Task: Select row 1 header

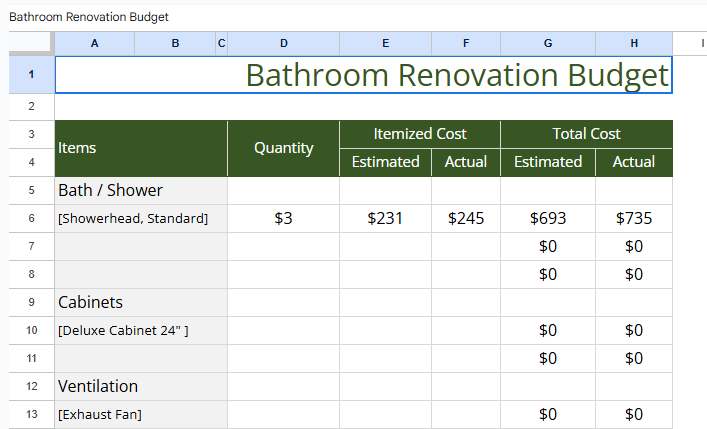Action: pos(31,75)
